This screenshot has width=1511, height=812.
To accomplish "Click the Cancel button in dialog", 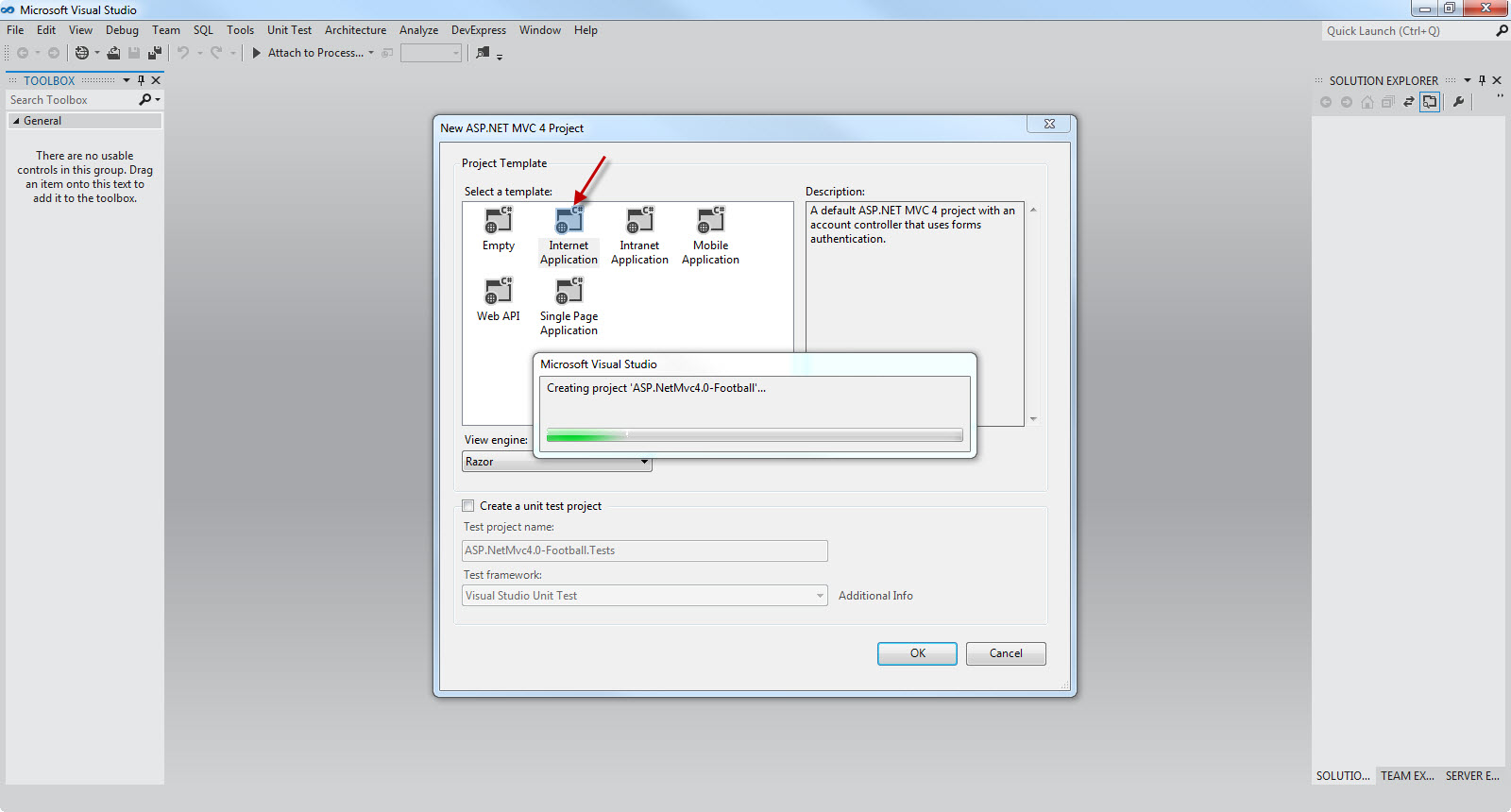I will coord(1006,653).
